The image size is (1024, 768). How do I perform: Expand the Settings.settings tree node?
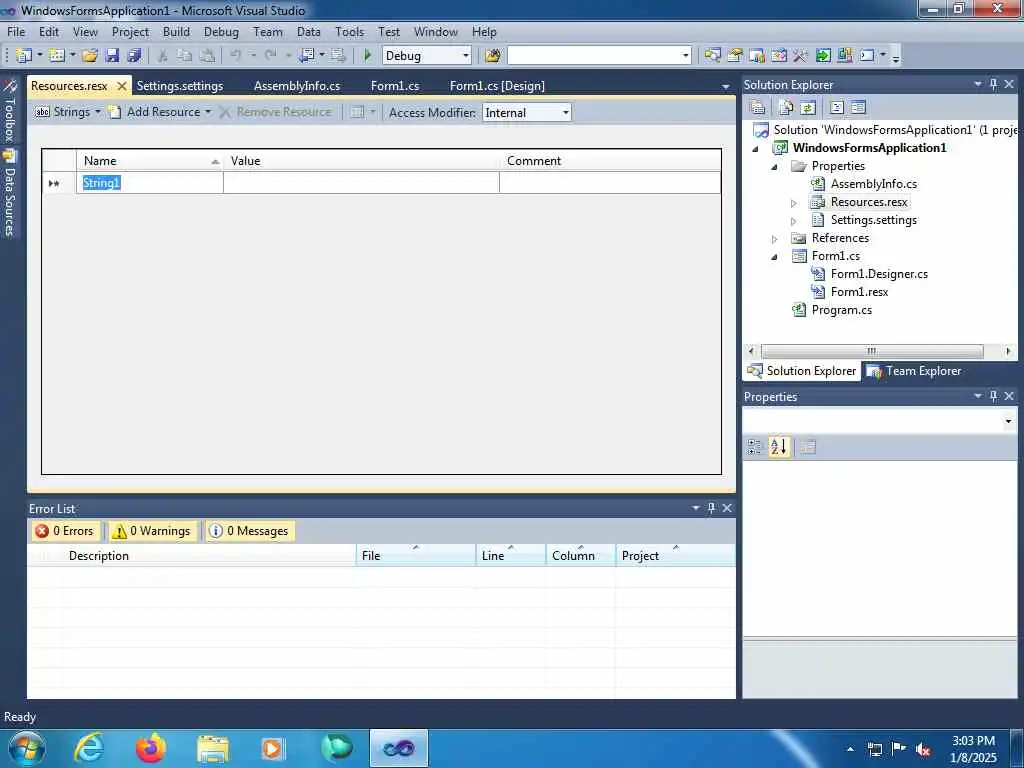(x=794, y=221)
